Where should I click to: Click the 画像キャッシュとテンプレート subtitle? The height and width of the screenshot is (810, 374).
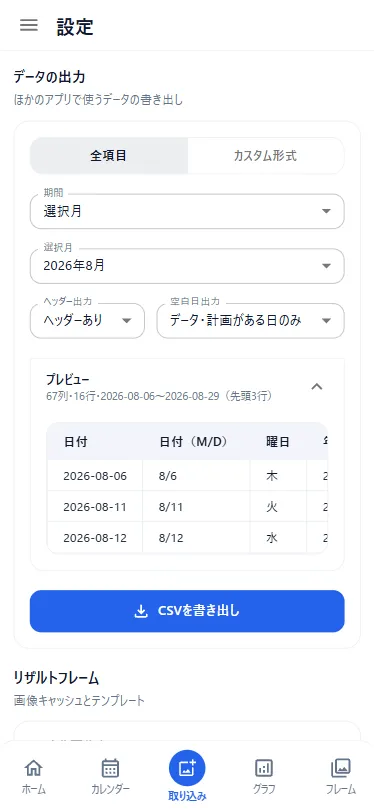pos(79,700)
